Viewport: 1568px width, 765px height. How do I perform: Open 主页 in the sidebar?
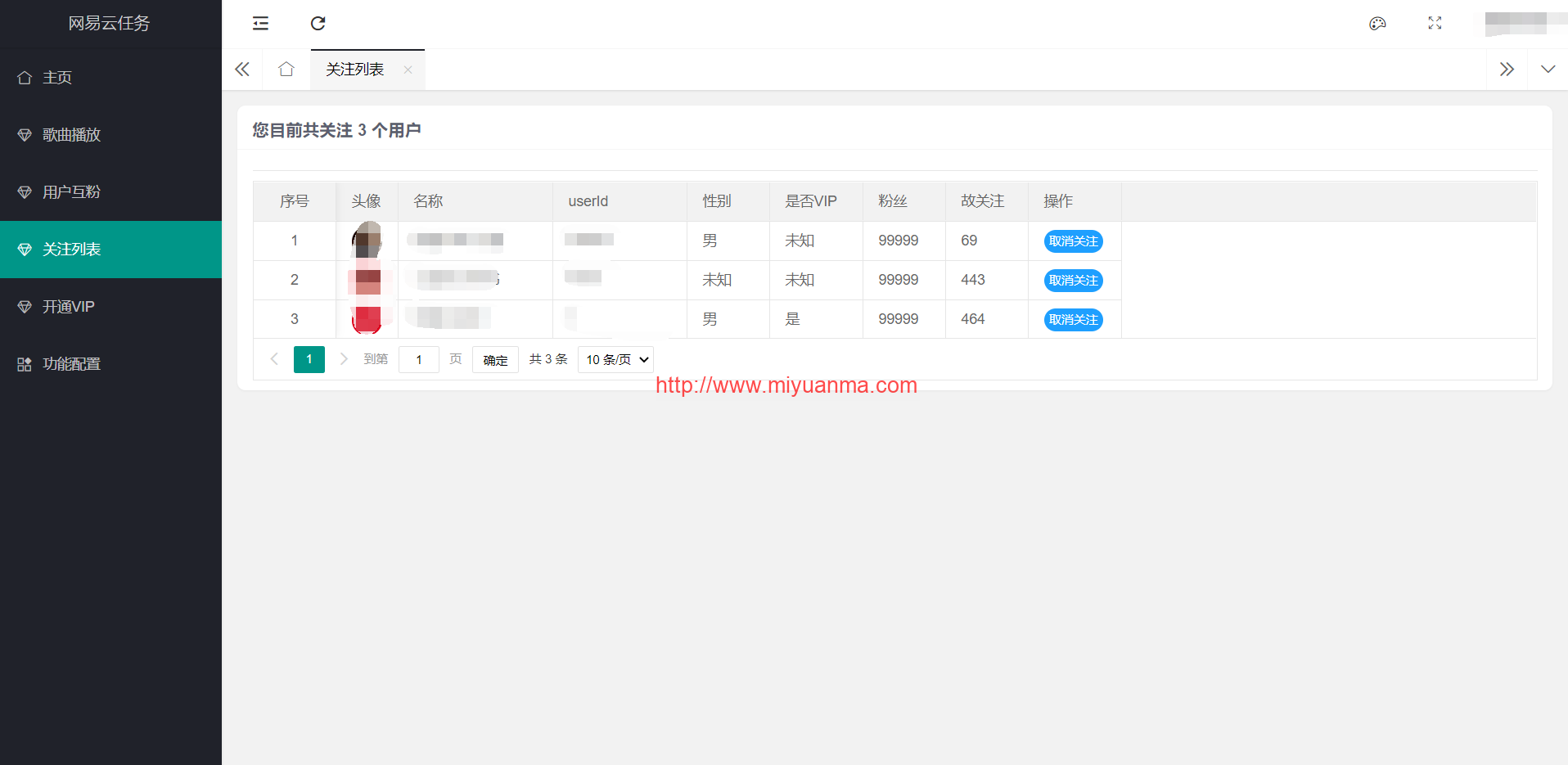click(x=110, y=78)
